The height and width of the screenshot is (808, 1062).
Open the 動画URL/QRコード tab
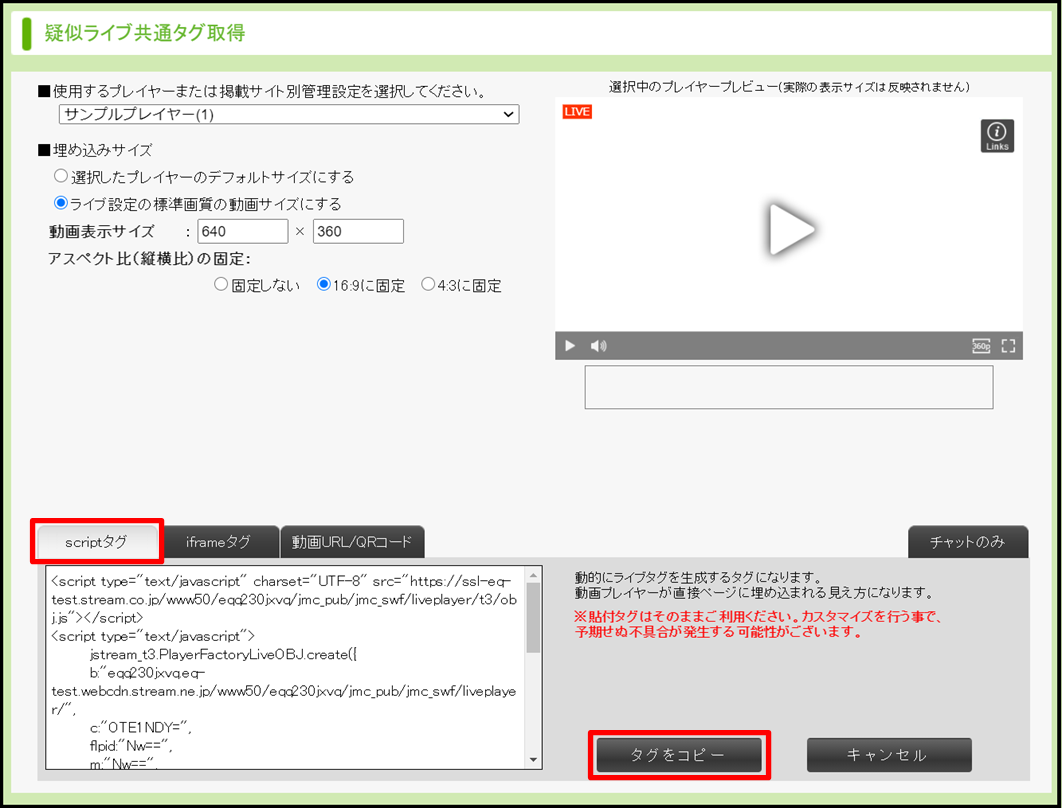352,542
